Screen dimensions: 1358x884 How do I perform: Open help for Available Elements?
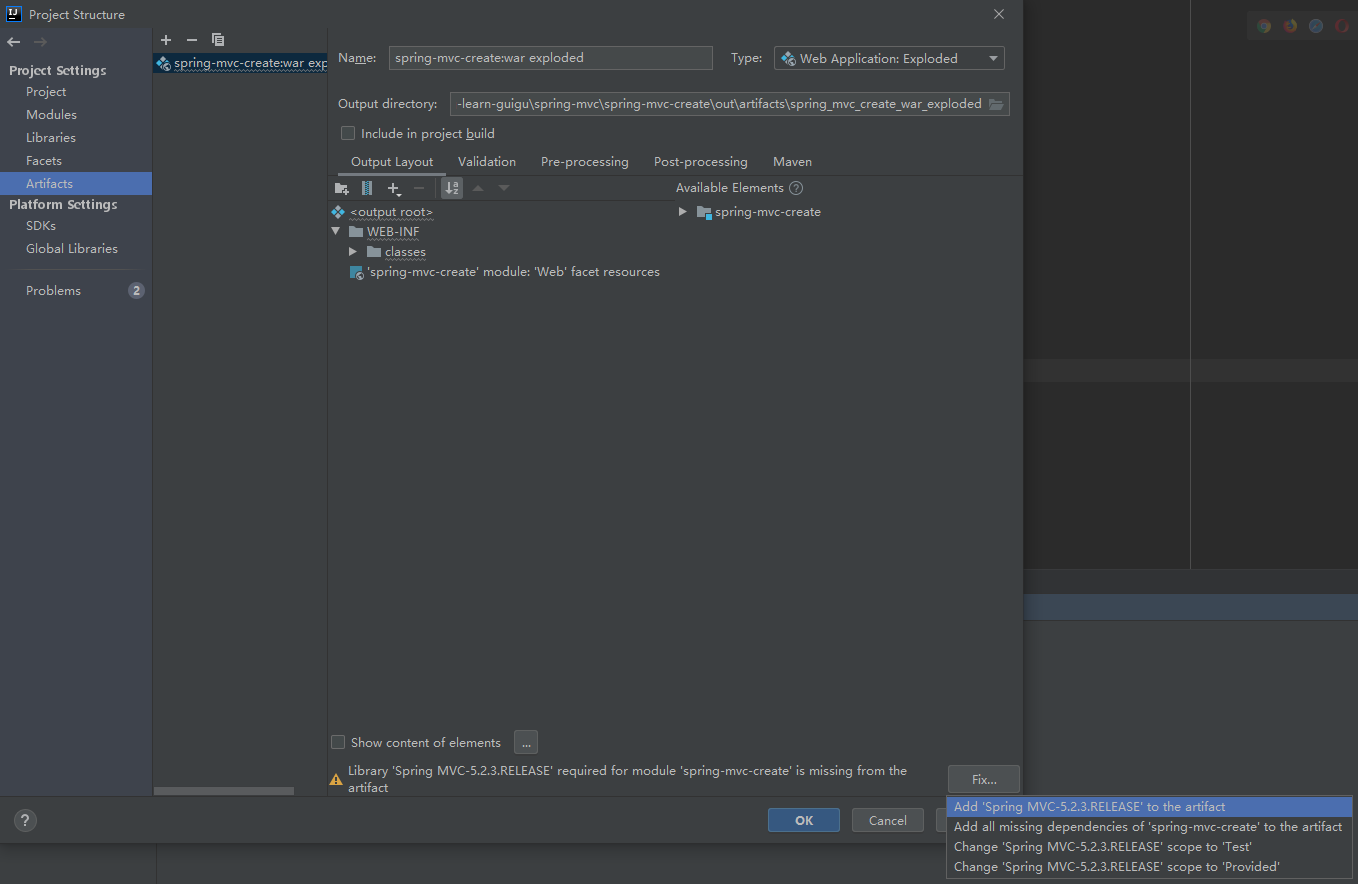point(796,188)
